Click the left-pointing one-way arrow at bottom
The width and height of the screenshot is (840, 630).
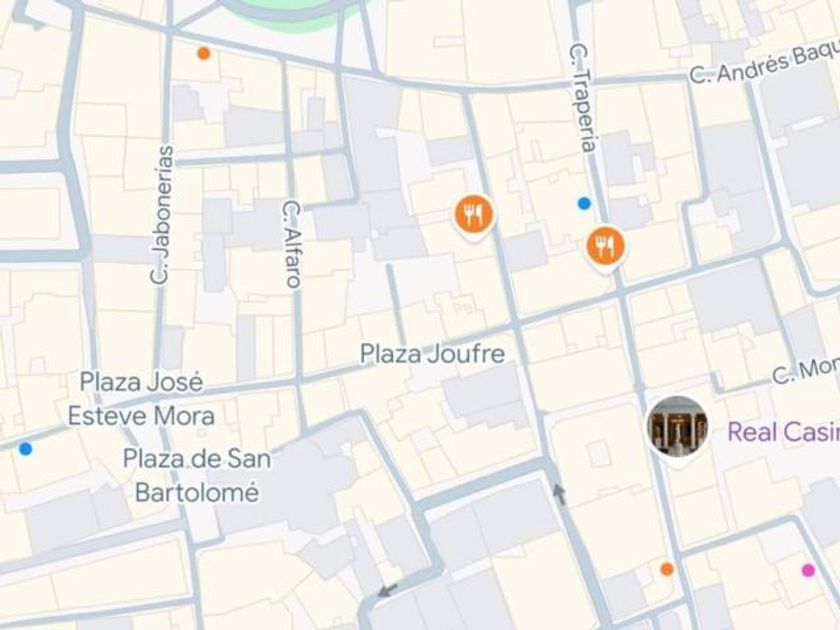[388, 591]
